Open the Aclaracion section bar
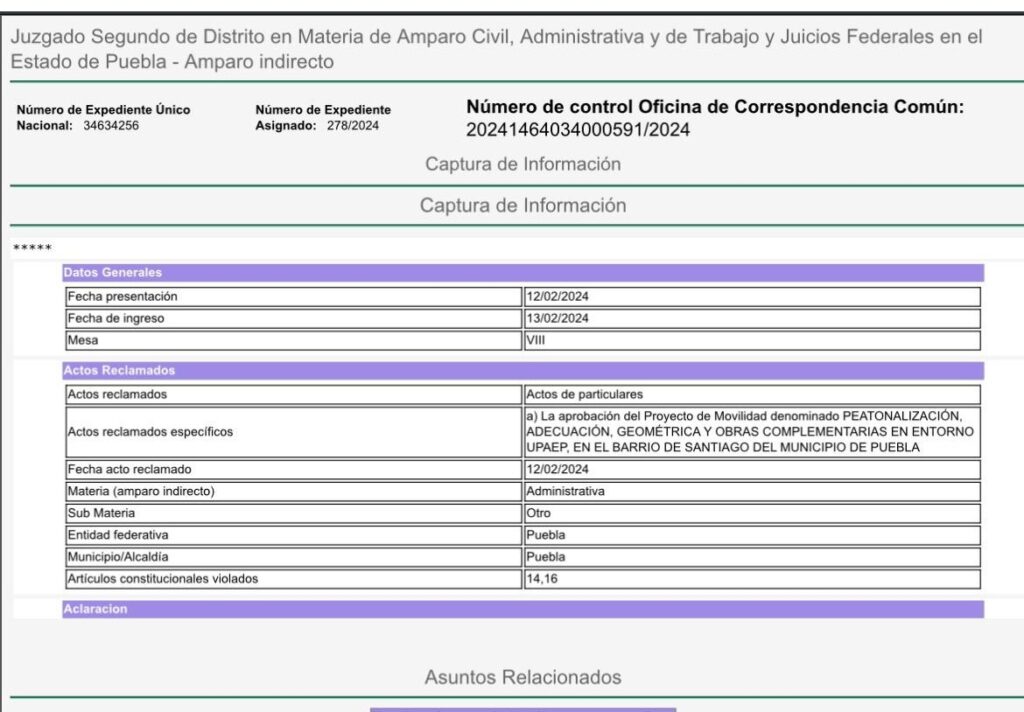 click(522, 608)
